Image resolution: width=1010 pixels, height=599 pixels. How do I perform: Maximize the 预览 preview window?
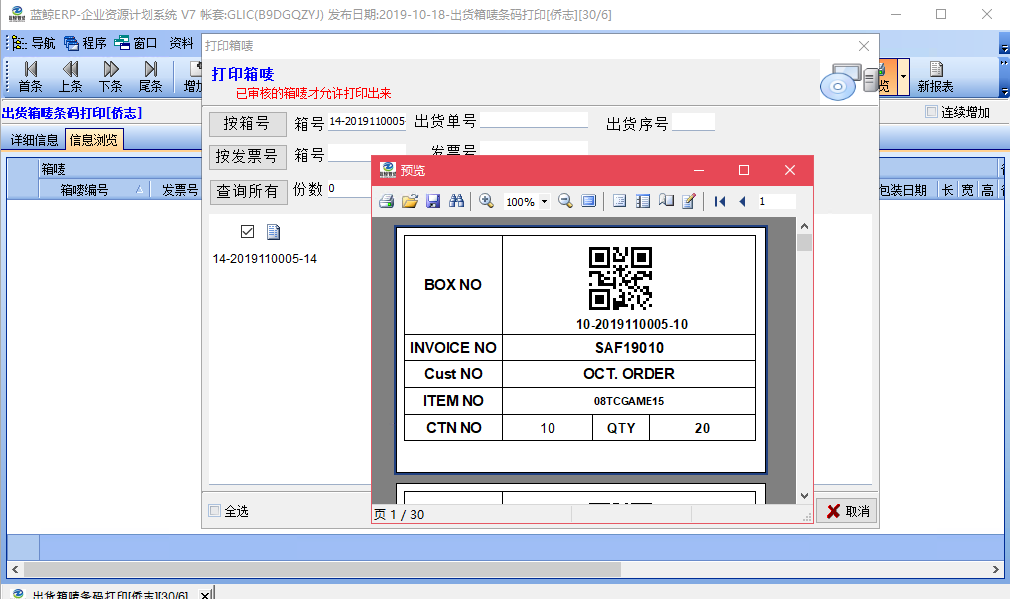click(744, 170)
